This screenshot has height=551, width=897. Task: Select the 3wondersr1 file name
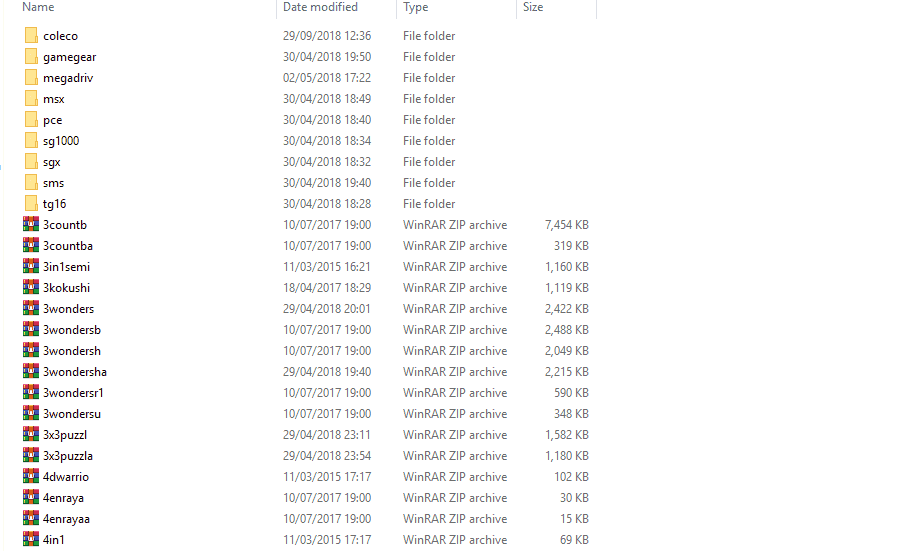(x=73, y=393)
